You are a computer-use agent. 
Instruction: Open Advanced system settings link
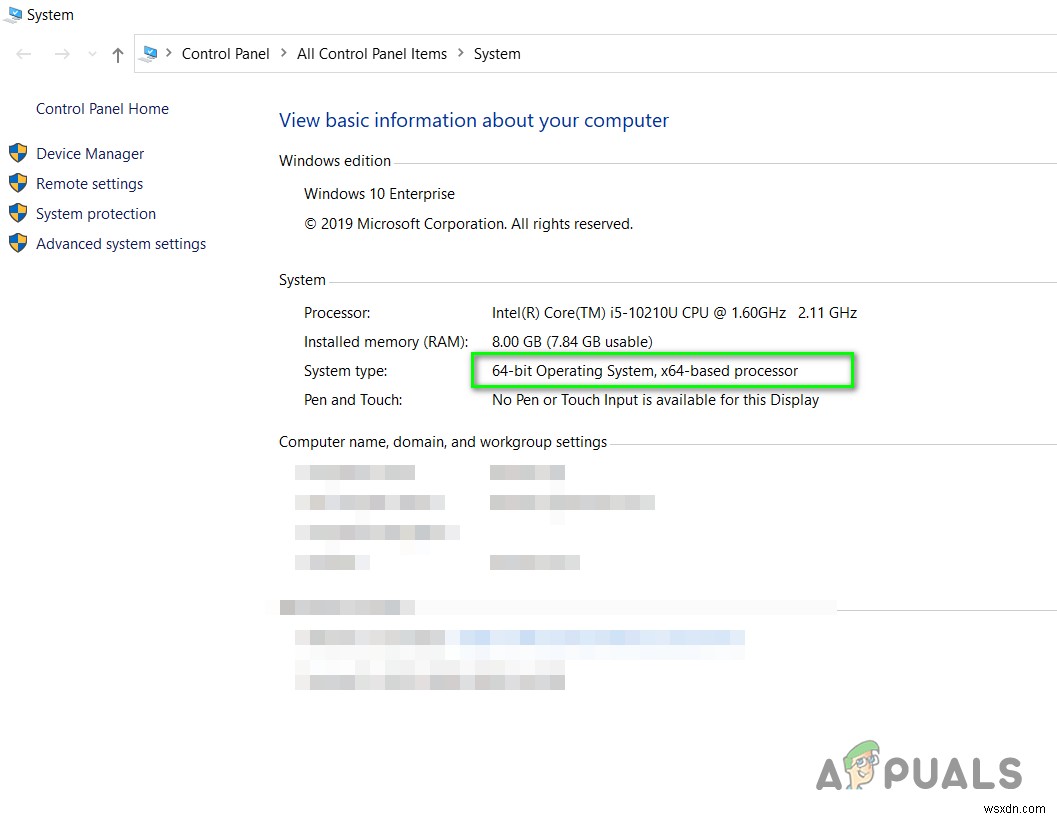pyautogui.click(x=121, y=244)
